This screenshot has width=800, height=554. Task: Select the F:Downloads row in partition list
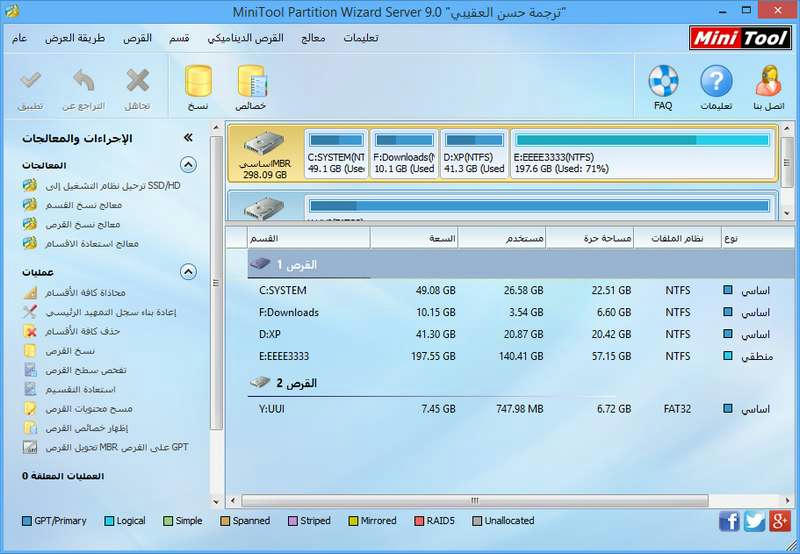[520, 313]
